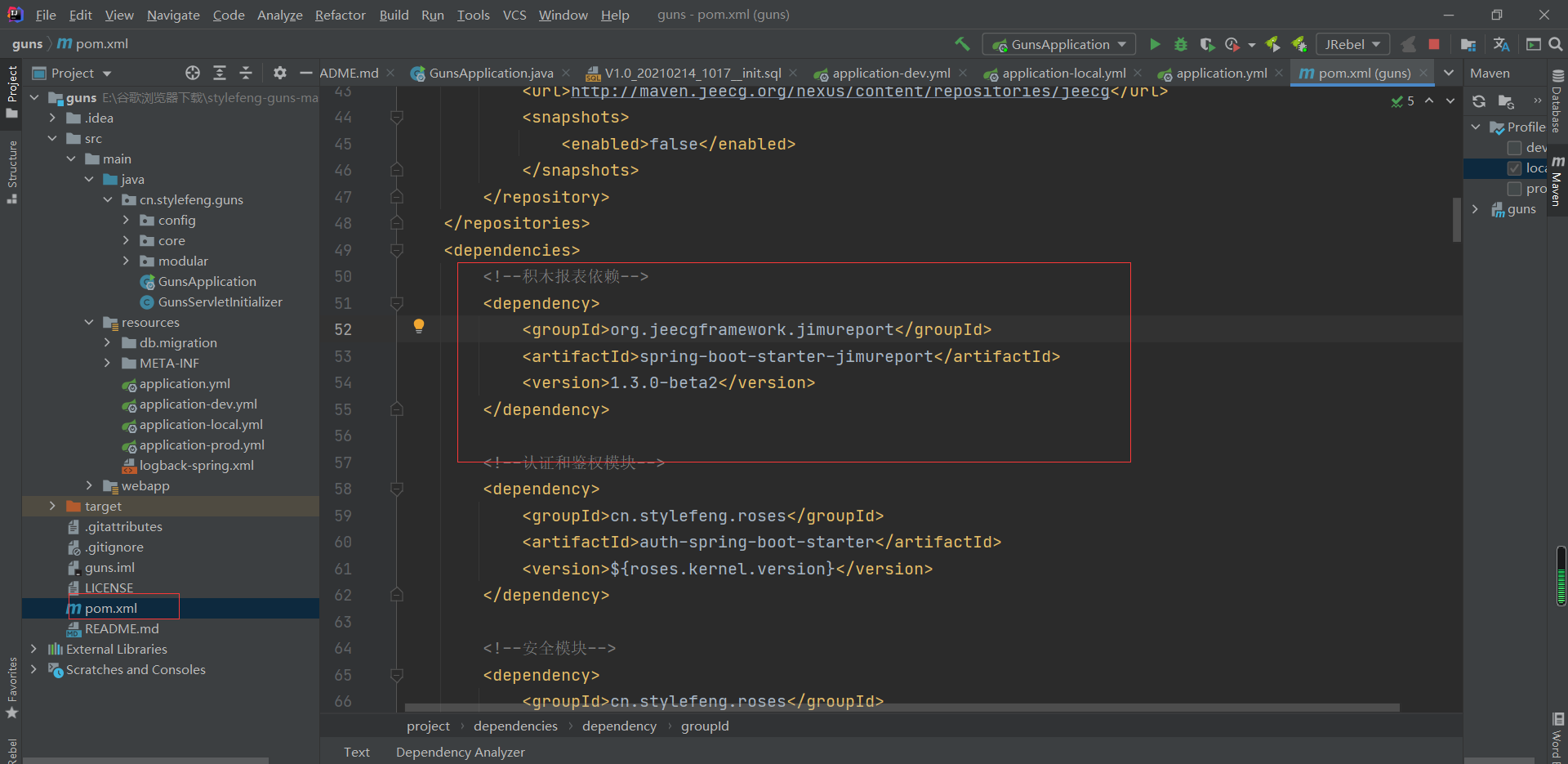Click the Search Everywhere magnifier icon

point(1556,44)
